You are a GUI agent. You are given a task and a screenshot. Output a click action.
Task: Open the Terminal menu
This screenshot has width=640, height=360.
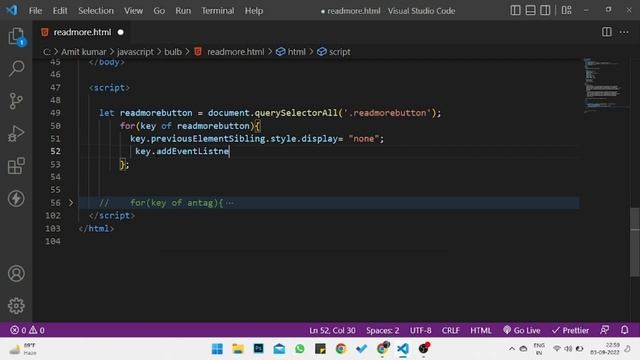(218, 11)
